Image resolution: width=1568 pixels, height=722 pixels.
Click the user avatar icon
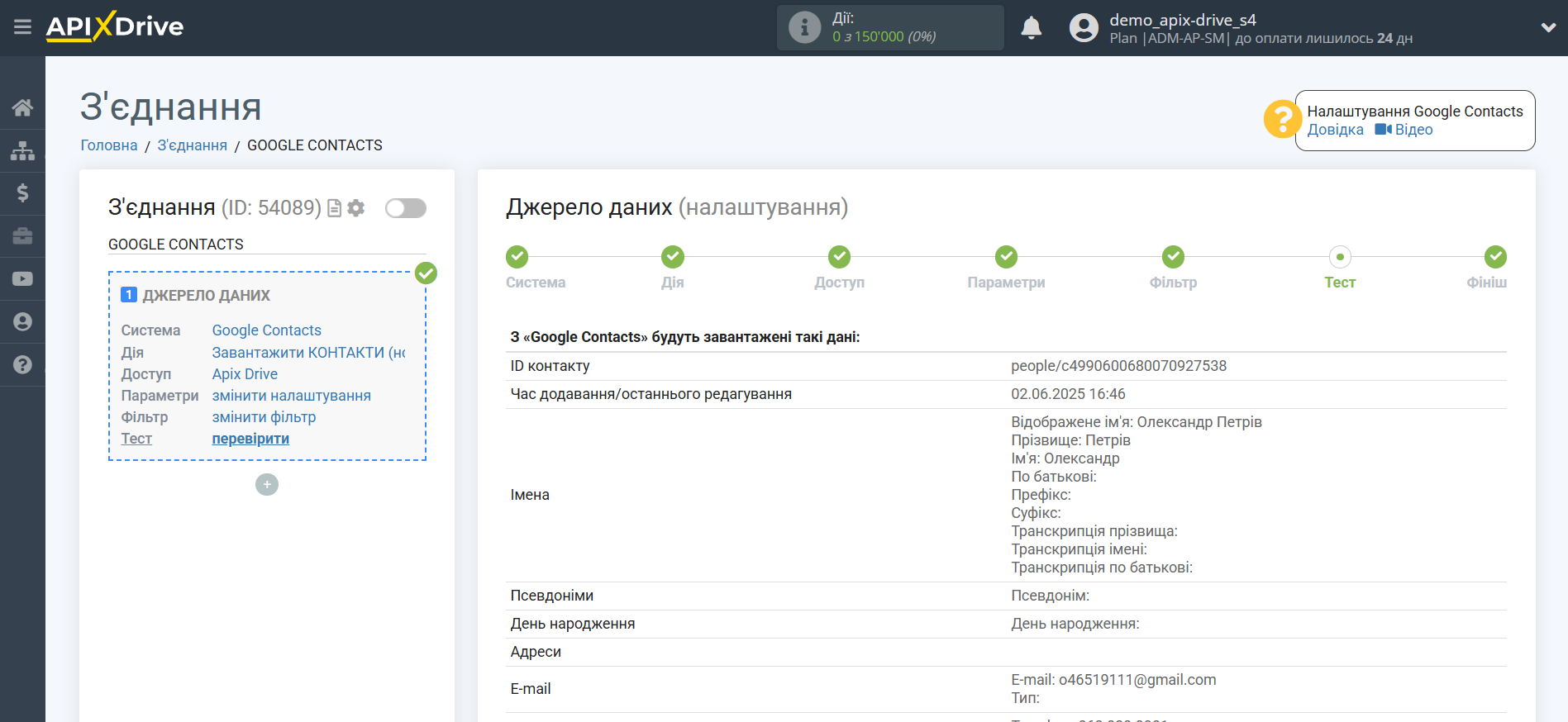tap(1084, 28)
